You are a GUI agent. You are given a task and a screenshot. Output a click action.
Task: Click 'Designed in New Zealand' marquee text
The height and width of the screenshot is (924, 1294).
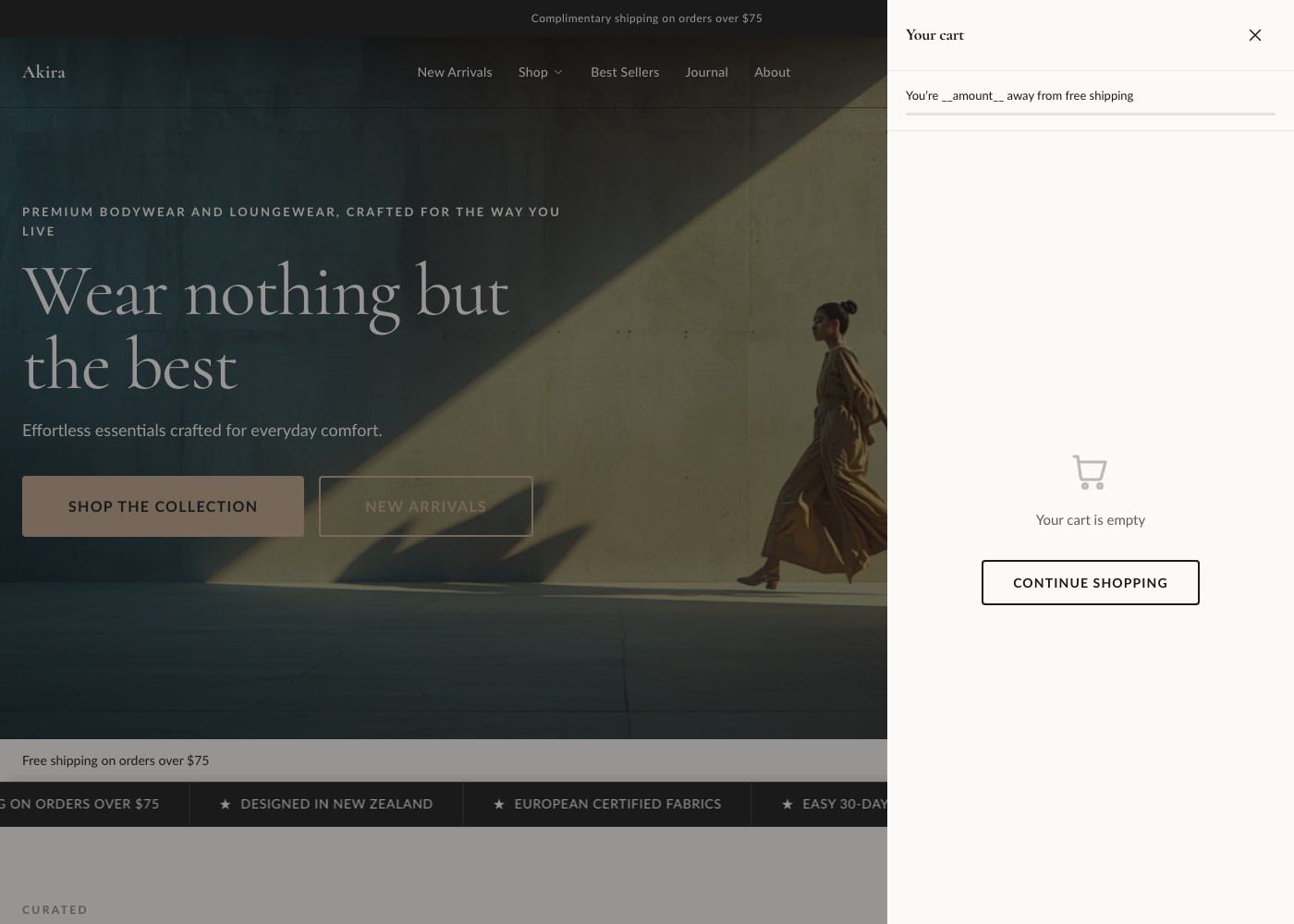[336, 804]
